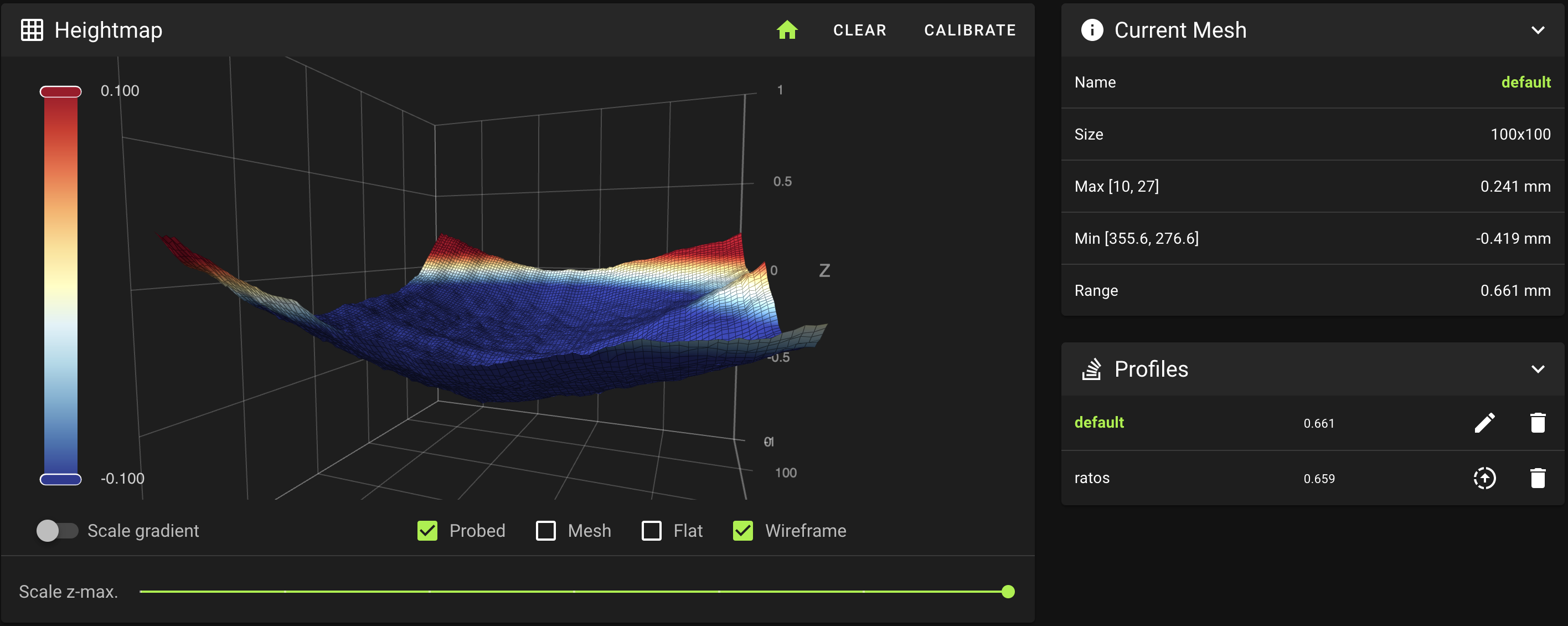Enable the Mesh checkbox

545,530
